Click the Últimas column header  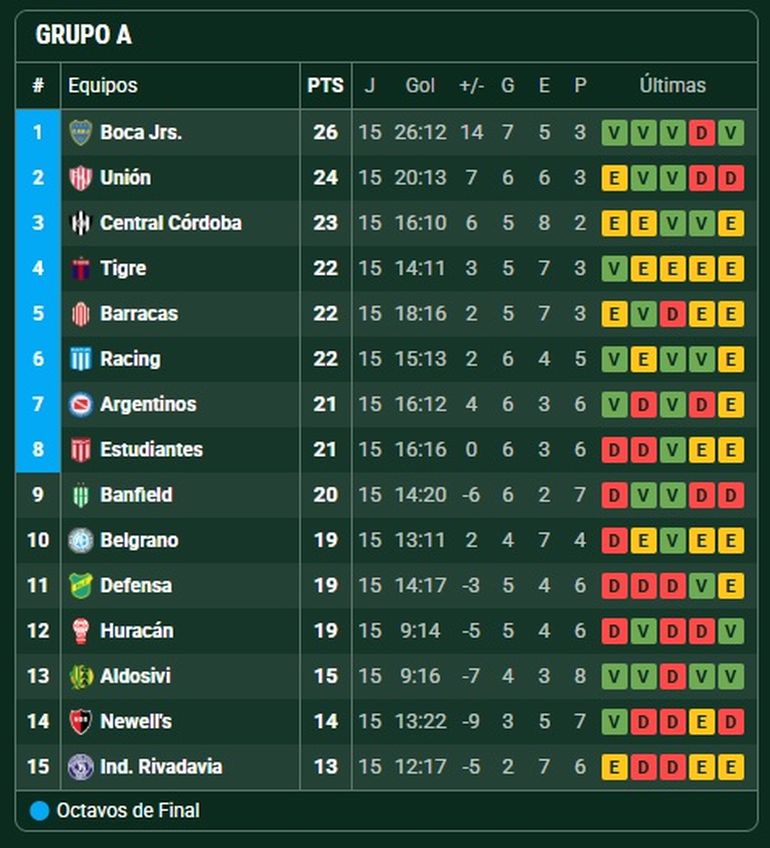[672, 86]
